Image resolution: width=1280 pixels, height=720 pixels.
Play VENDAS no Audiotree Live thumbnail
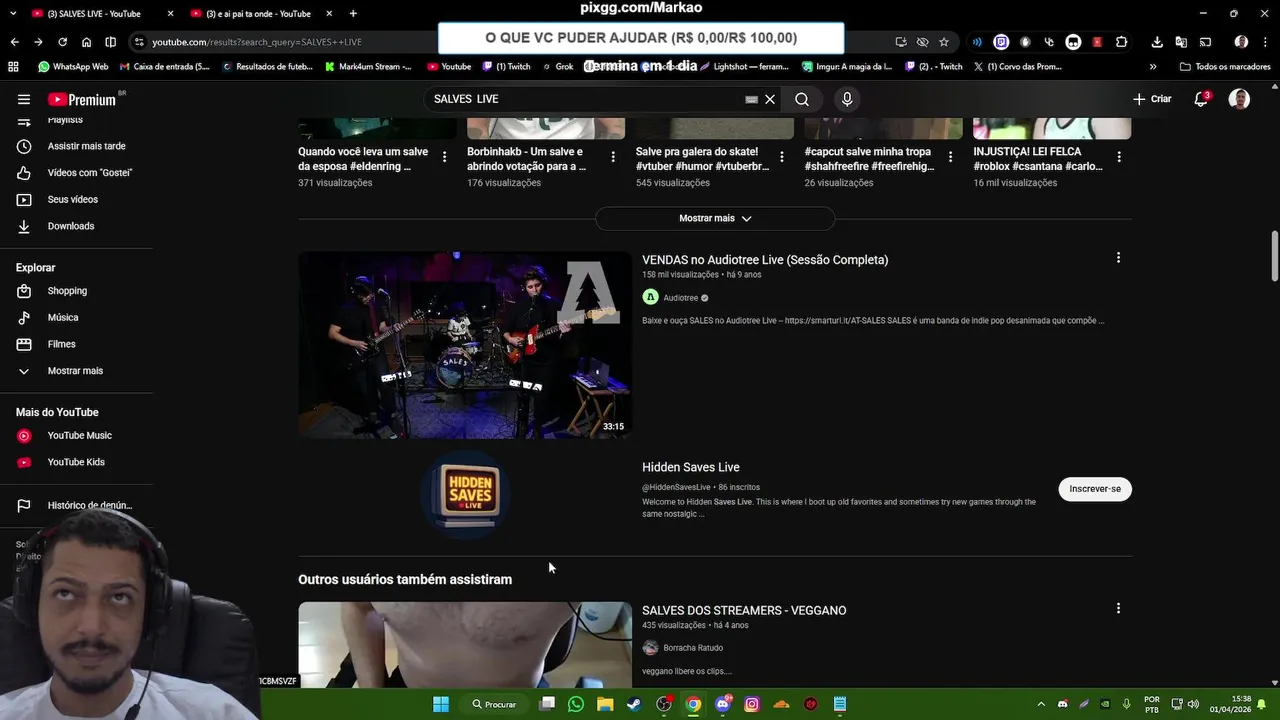click(465, 345)
